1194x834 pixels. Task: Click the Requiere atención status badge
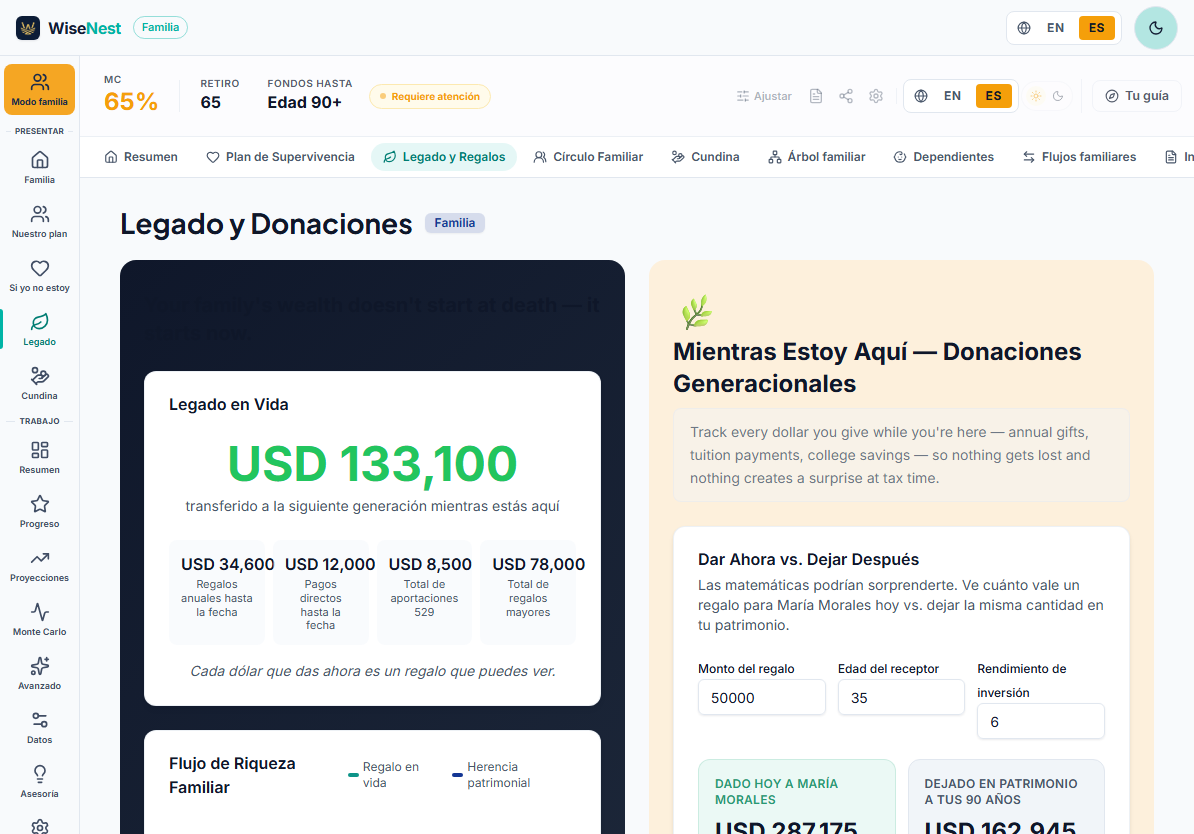click(x=429, y=97)
